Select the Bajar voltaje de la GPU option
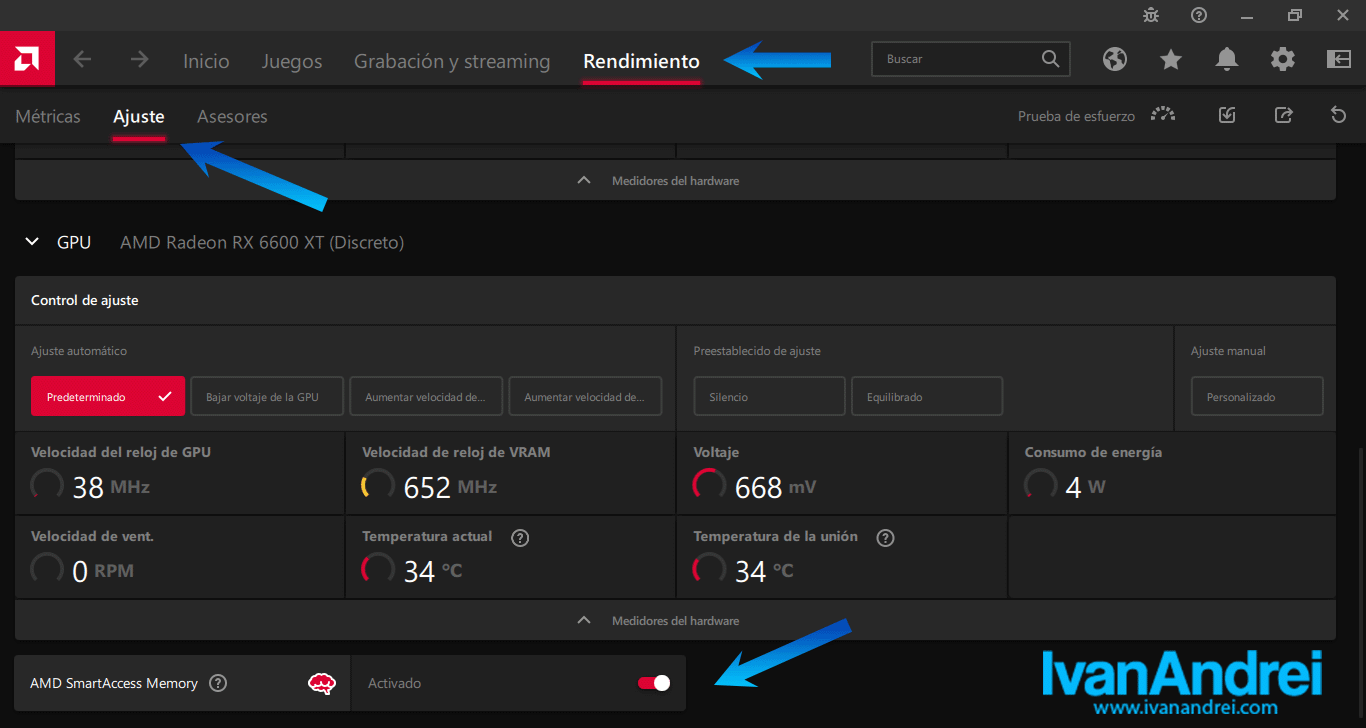This screenshot has width=1366, height=728. (x=266, y=396)
